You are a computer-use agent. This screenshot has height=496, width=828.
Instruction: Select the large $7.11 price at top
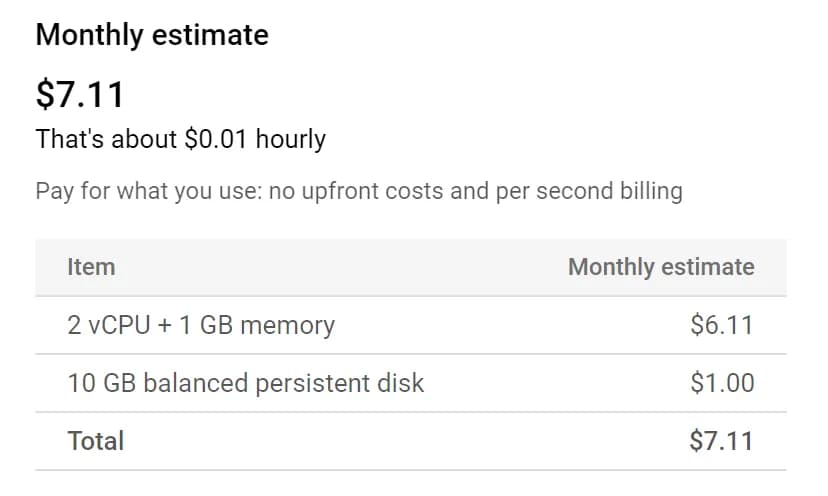pyautogui.click(x=80, y=95)
